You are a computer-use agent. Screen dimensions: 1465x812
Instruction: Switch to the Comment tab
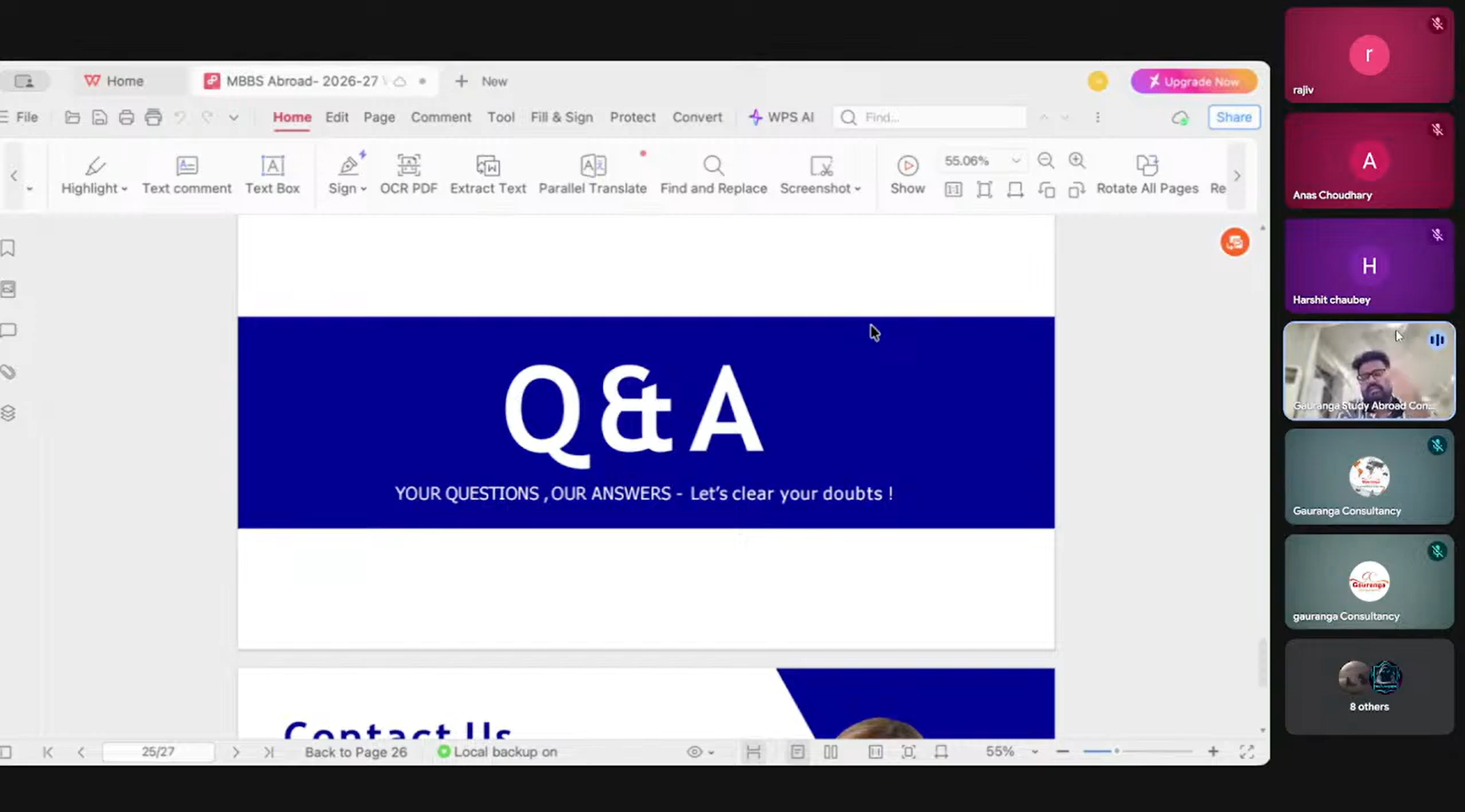[441, 117]
